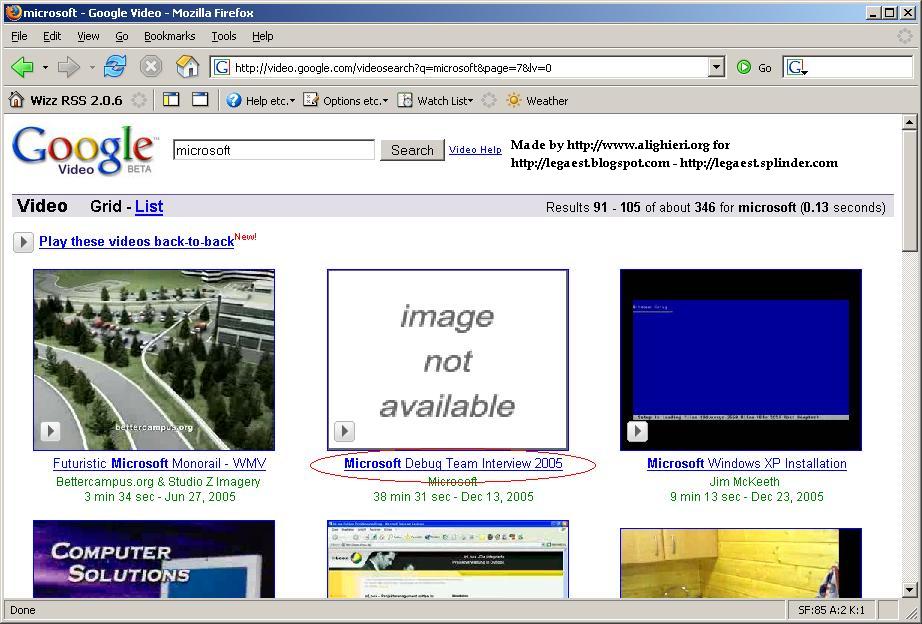Click the Google Video search box containing 'microsoft'
922x624 pixels.
tap(273, 150)
